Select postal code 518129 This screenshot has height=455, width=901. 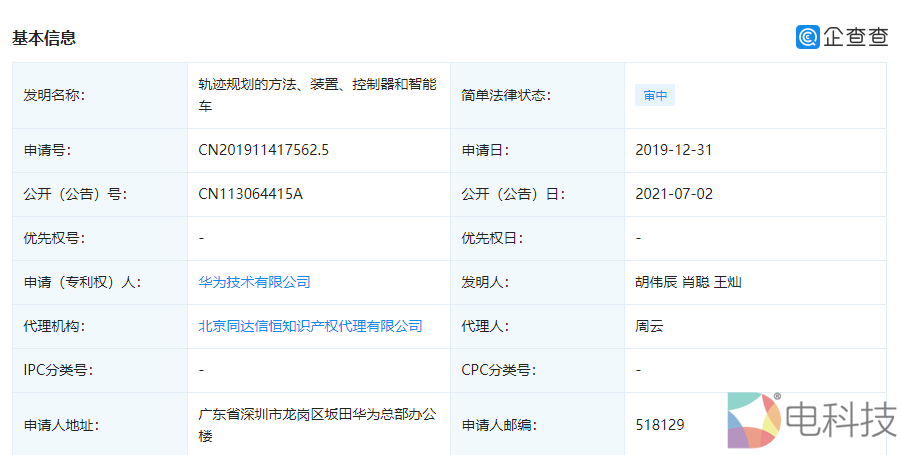click(660, 425)
